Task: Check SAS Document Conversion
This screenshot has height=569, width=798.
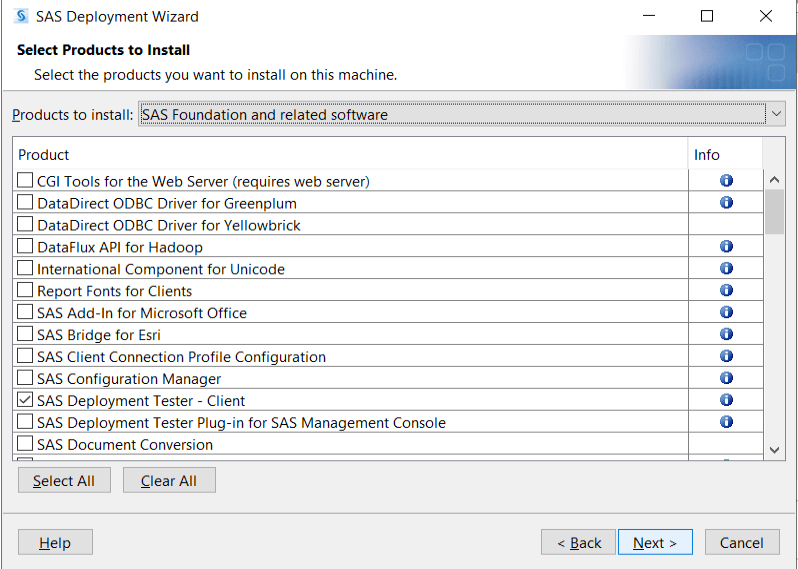Action: pos(25,443)
